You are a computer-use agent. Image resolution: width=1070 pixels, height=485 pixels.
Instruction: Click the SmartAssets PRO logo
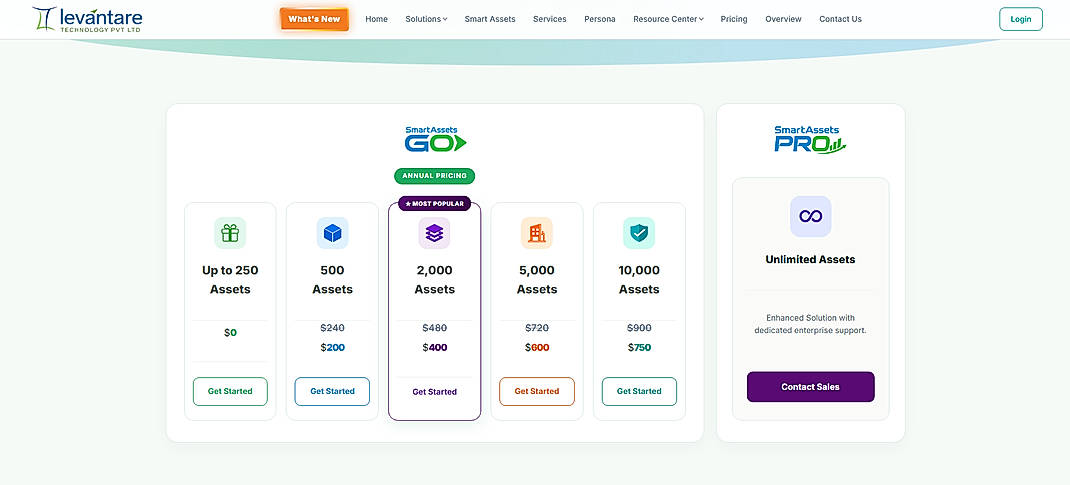(810, 139)
